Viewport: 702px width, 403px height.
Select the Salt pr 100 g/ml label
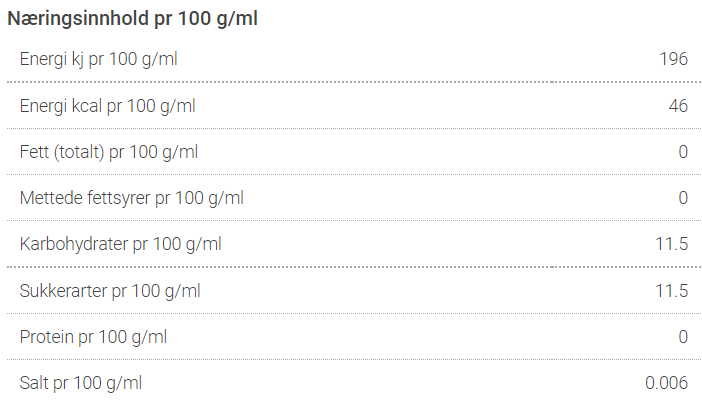click(x=81, y=383)
